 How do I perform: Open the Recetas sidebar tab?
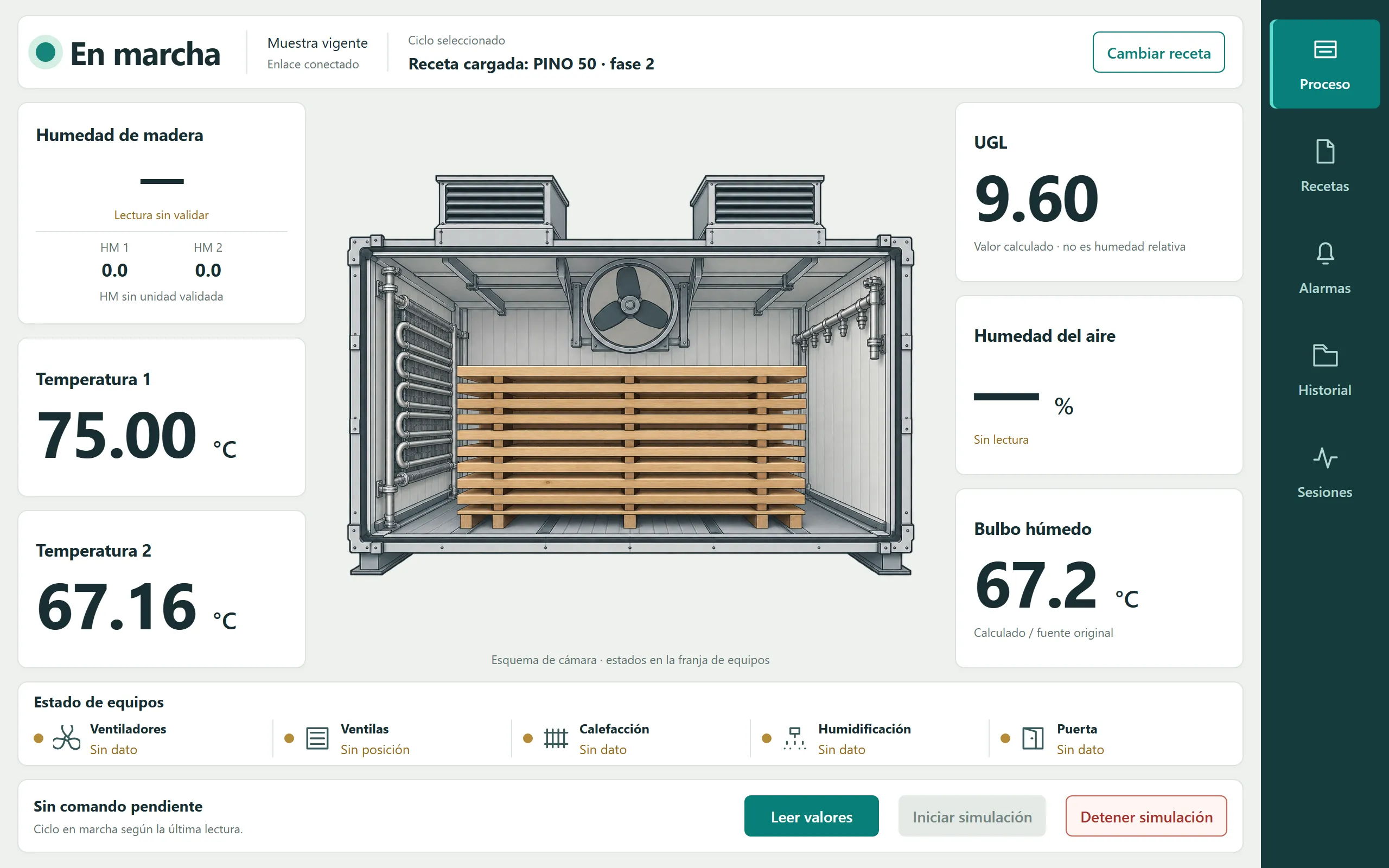[1325, 166]
